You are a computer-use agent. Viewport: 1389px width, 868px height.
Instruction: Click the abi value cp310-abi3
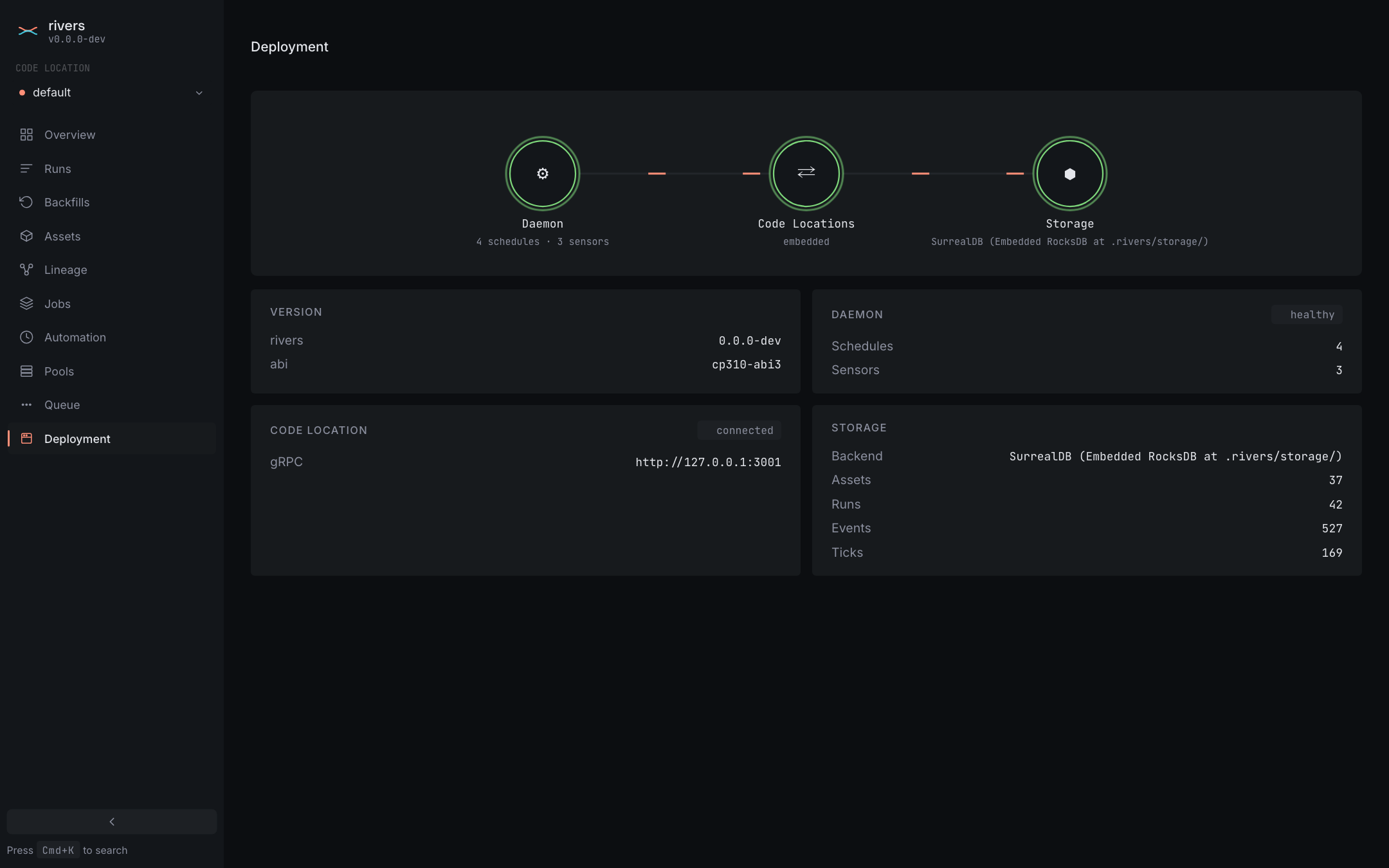[x=747, y=364]
